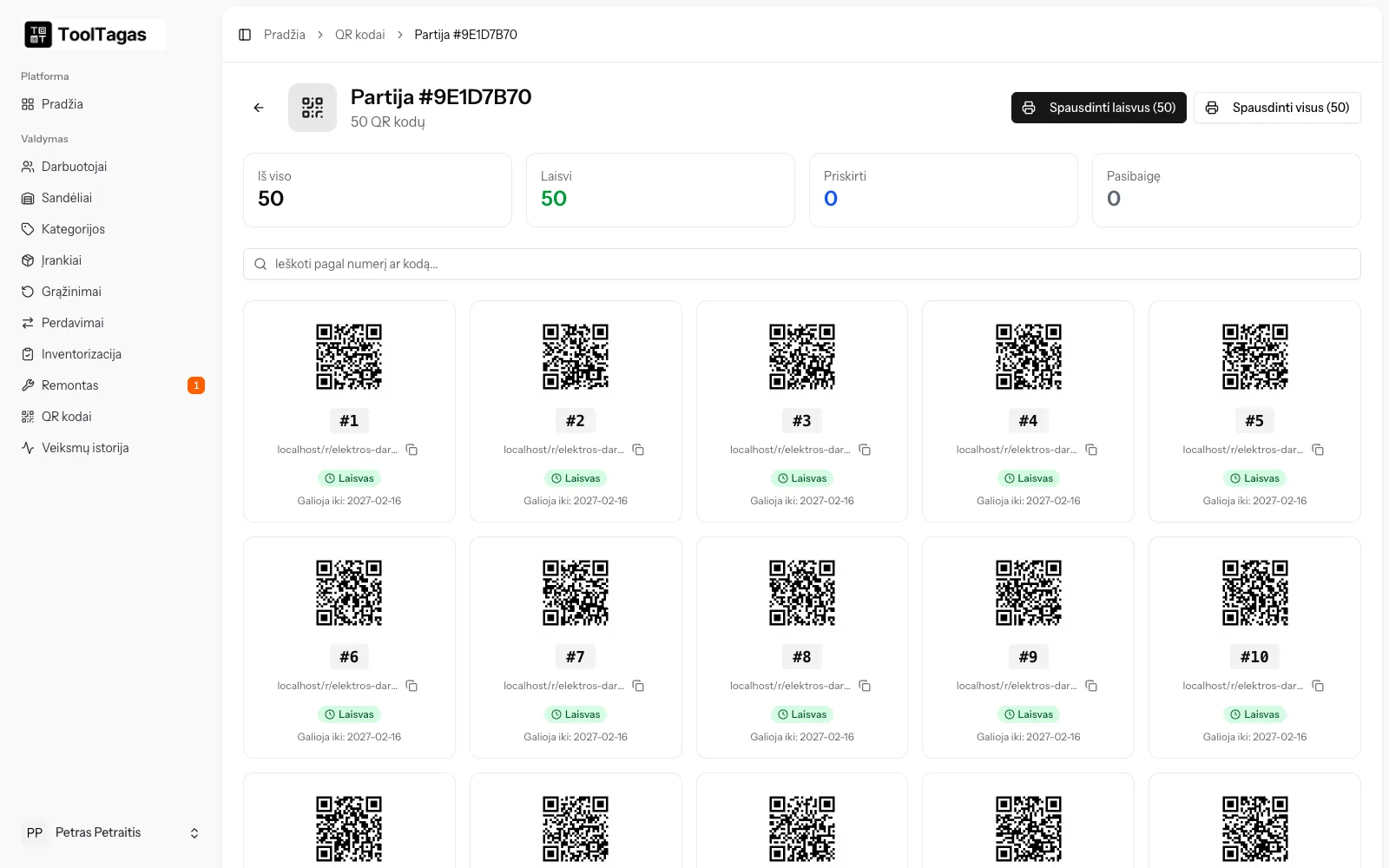Click the batch QR icon beside the title

313,108
